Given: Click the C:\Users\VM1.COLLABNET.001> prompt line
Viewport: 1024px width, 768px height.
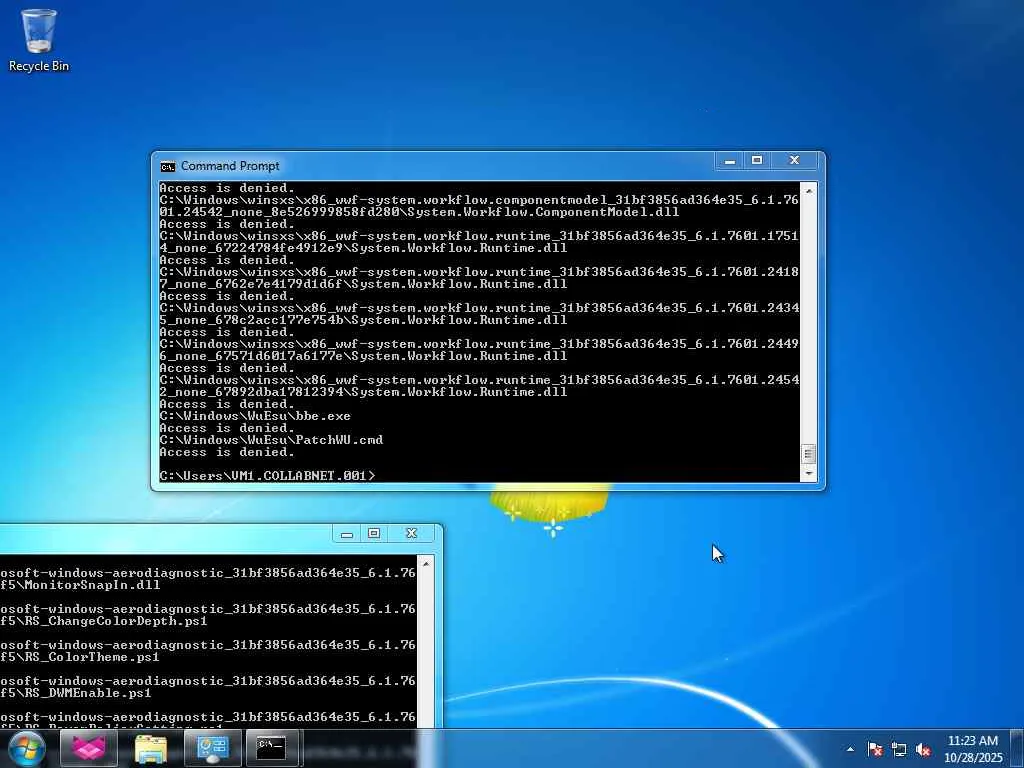Looking at the screenshot, I should click(267, 476).
